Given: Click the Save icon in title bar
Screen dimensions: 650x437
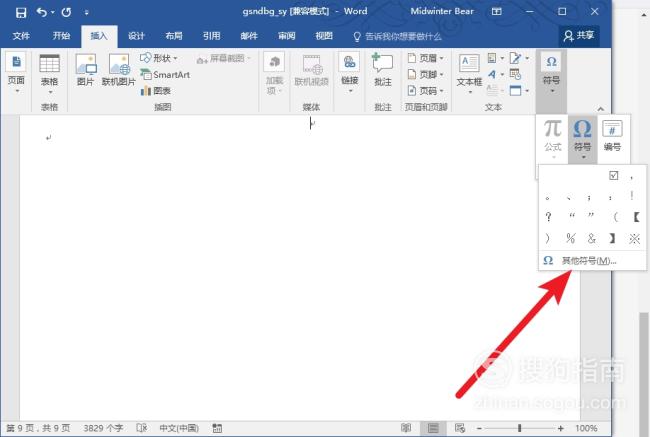Looking at the screenshot, I should click(x=21, y=12).
